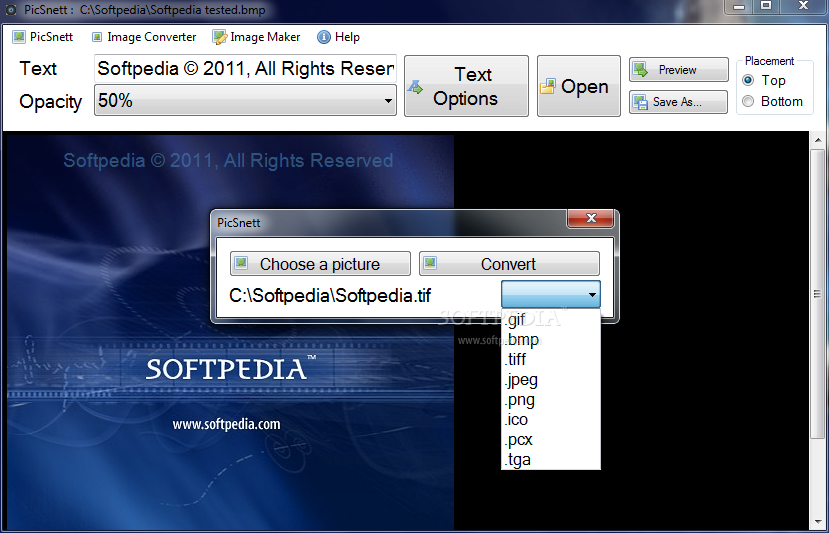Viewport: 829px width, 533px height.
Task: Select .tga from format list
Action: pos(551,460)
